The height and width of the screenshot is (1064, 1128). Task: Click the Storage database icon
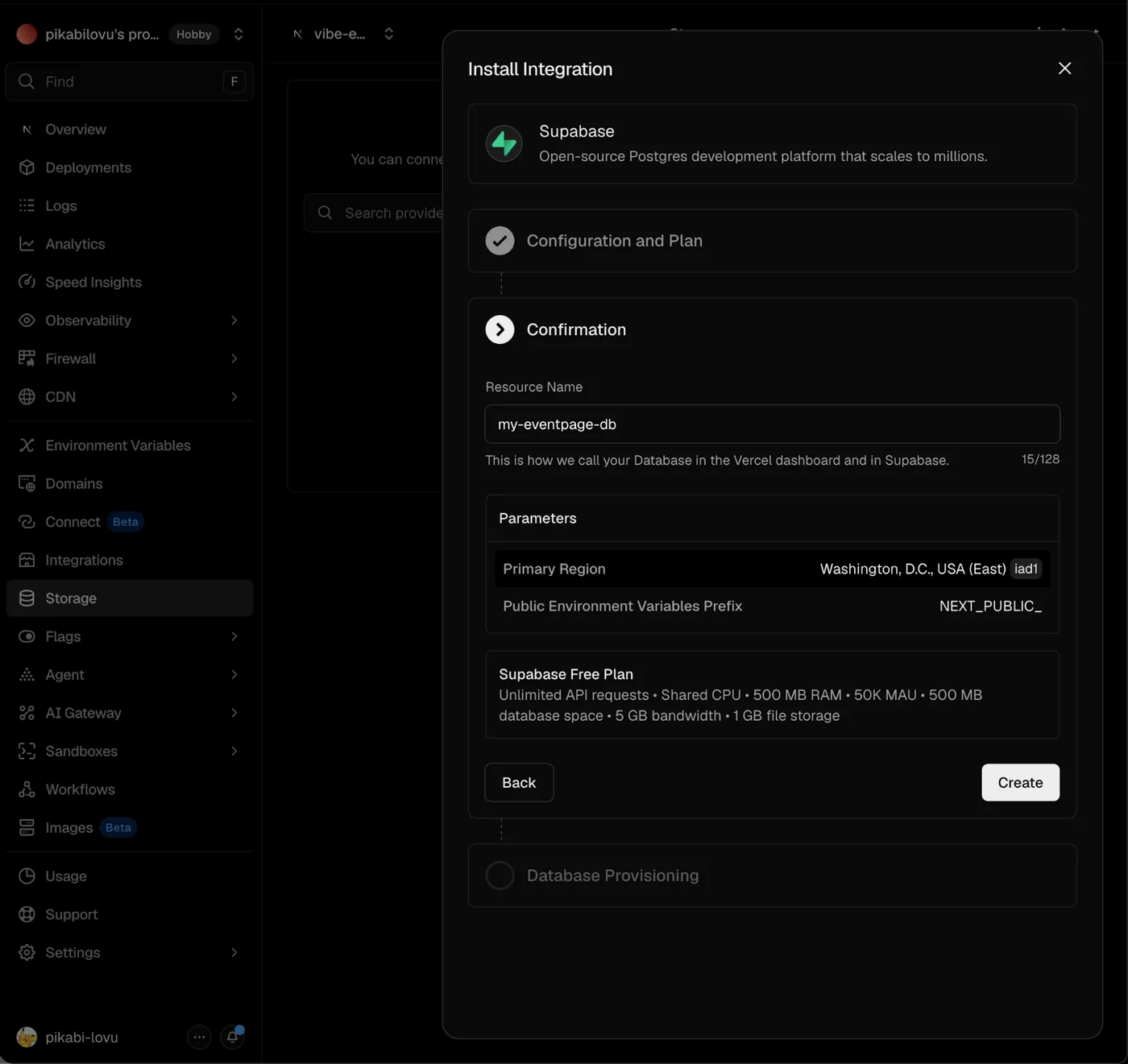coord(27,598)
